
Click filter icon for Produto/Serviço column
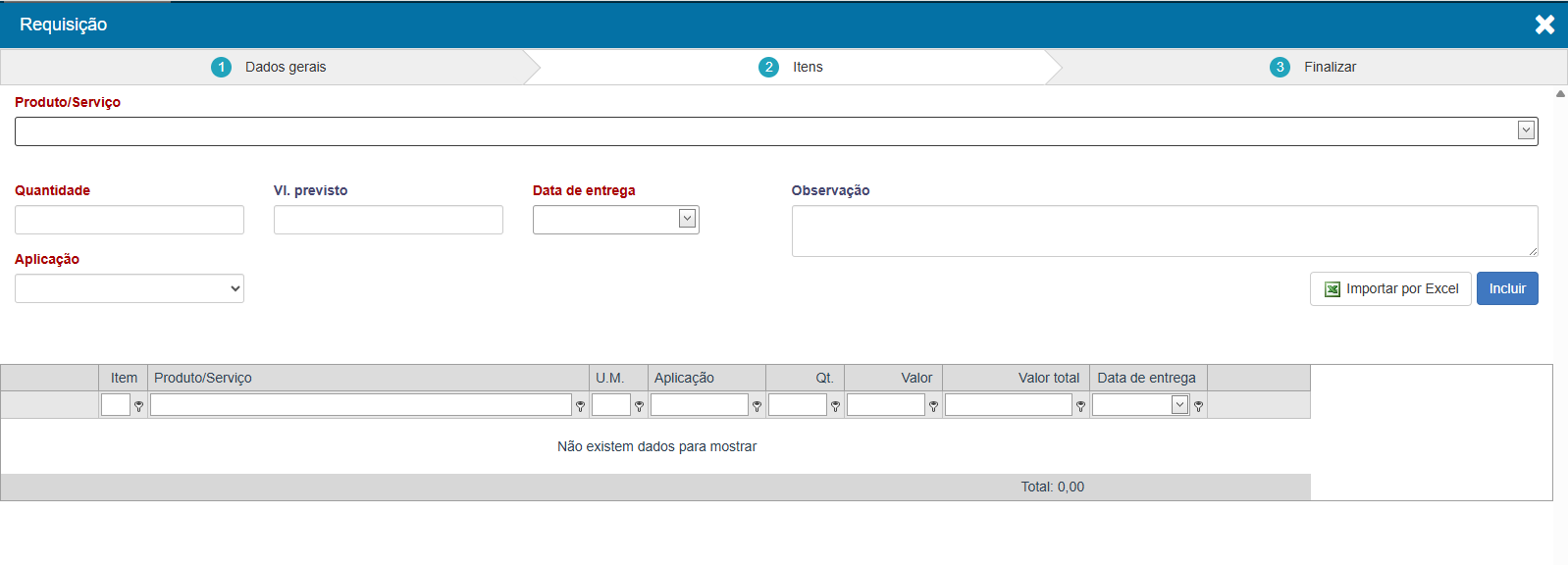580,406
